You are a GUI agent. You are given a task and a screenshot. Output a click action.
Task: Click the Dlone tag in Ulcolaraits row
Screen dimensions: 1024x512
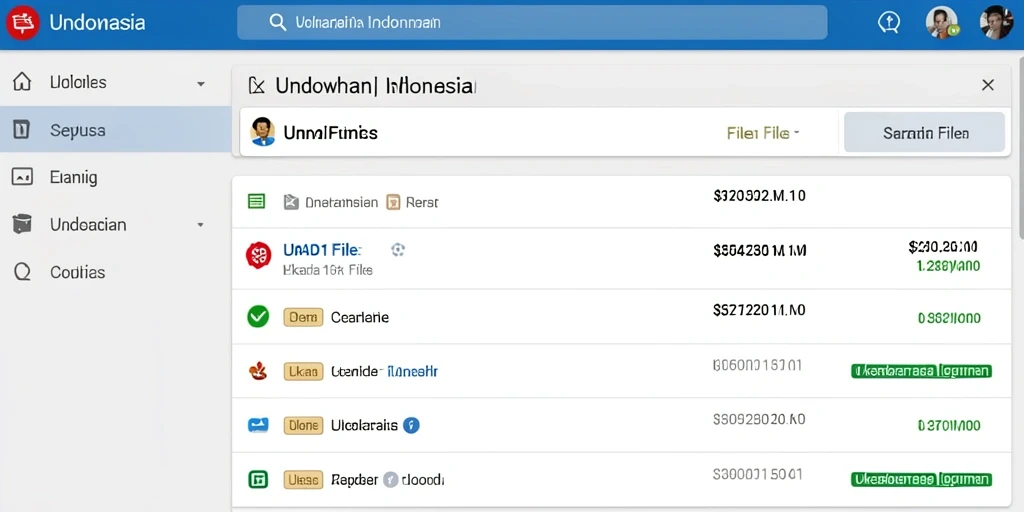303,426
